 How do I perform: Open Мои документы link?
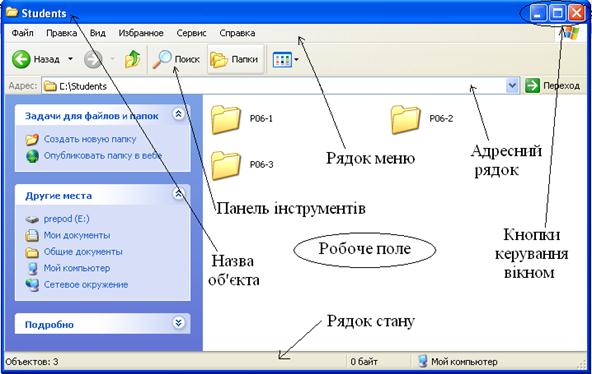pos(77,235)
